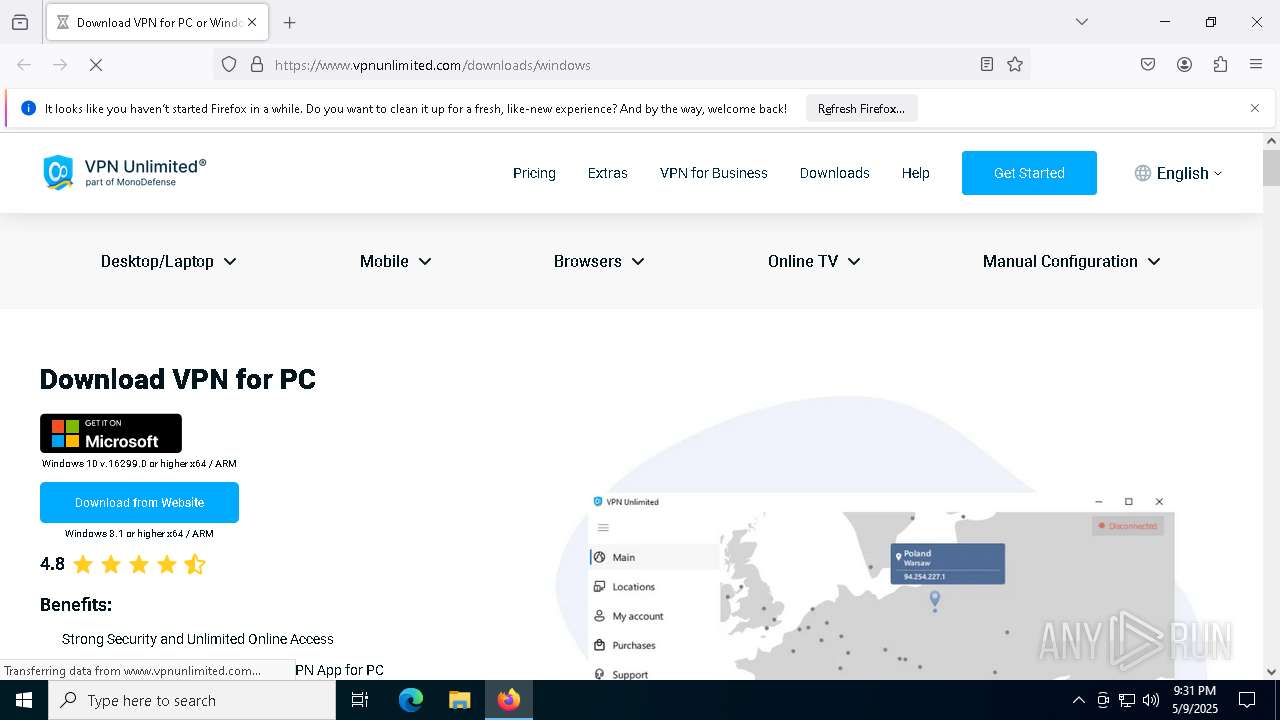
Task: Open the Firefox account icon
Action: click(1184, 65)
